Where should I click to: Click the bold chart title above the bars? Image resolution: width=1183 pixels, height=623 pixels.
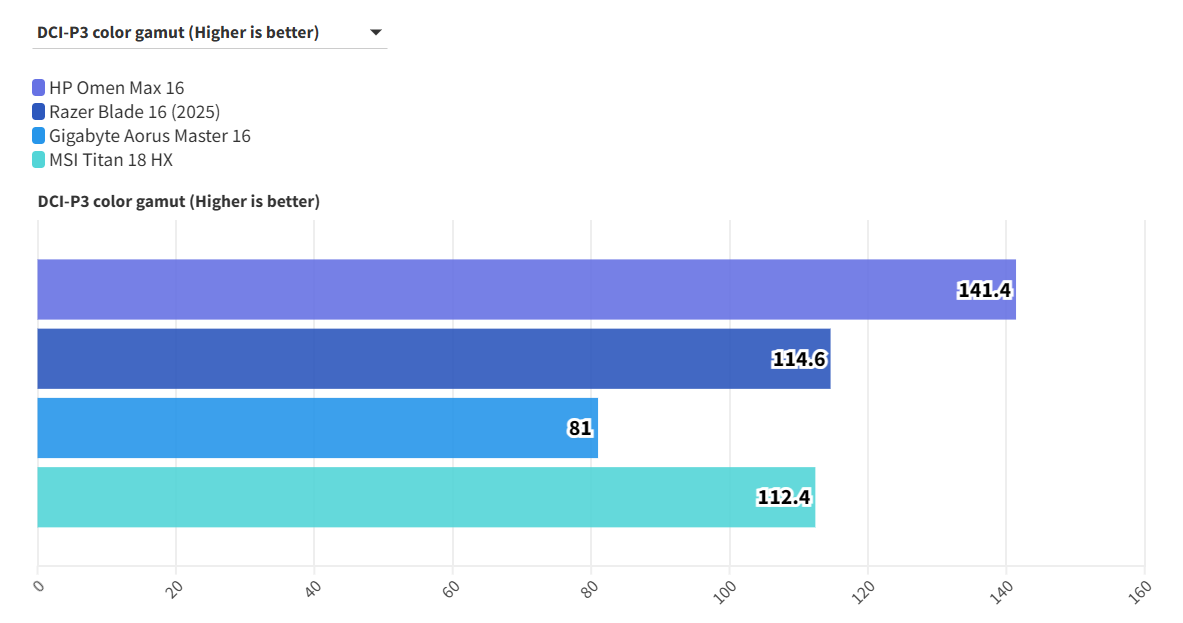pos(179,202)
